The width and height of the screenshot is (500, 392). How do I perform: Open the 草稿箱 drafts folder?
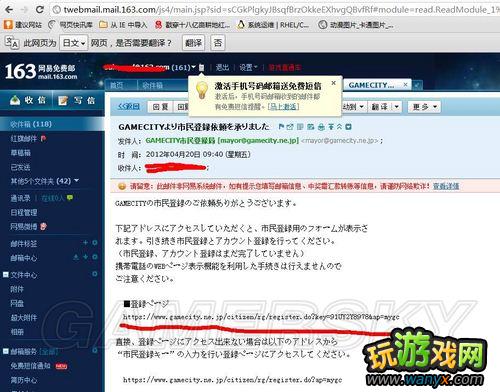tap(20, 153)
